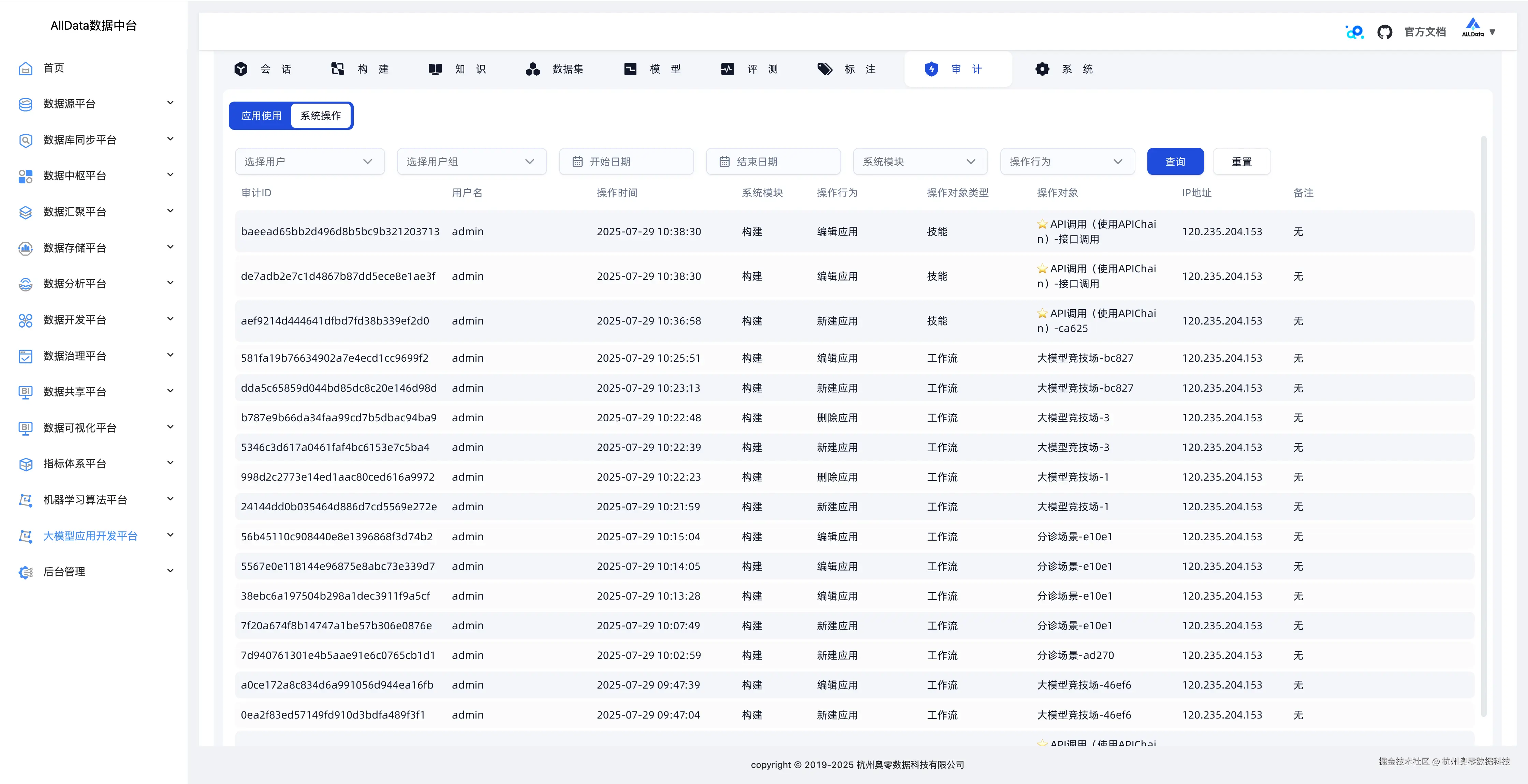Click the 评测 pulse icon
The height and width of the screenshot is (784, 1528).
[727, 70]
